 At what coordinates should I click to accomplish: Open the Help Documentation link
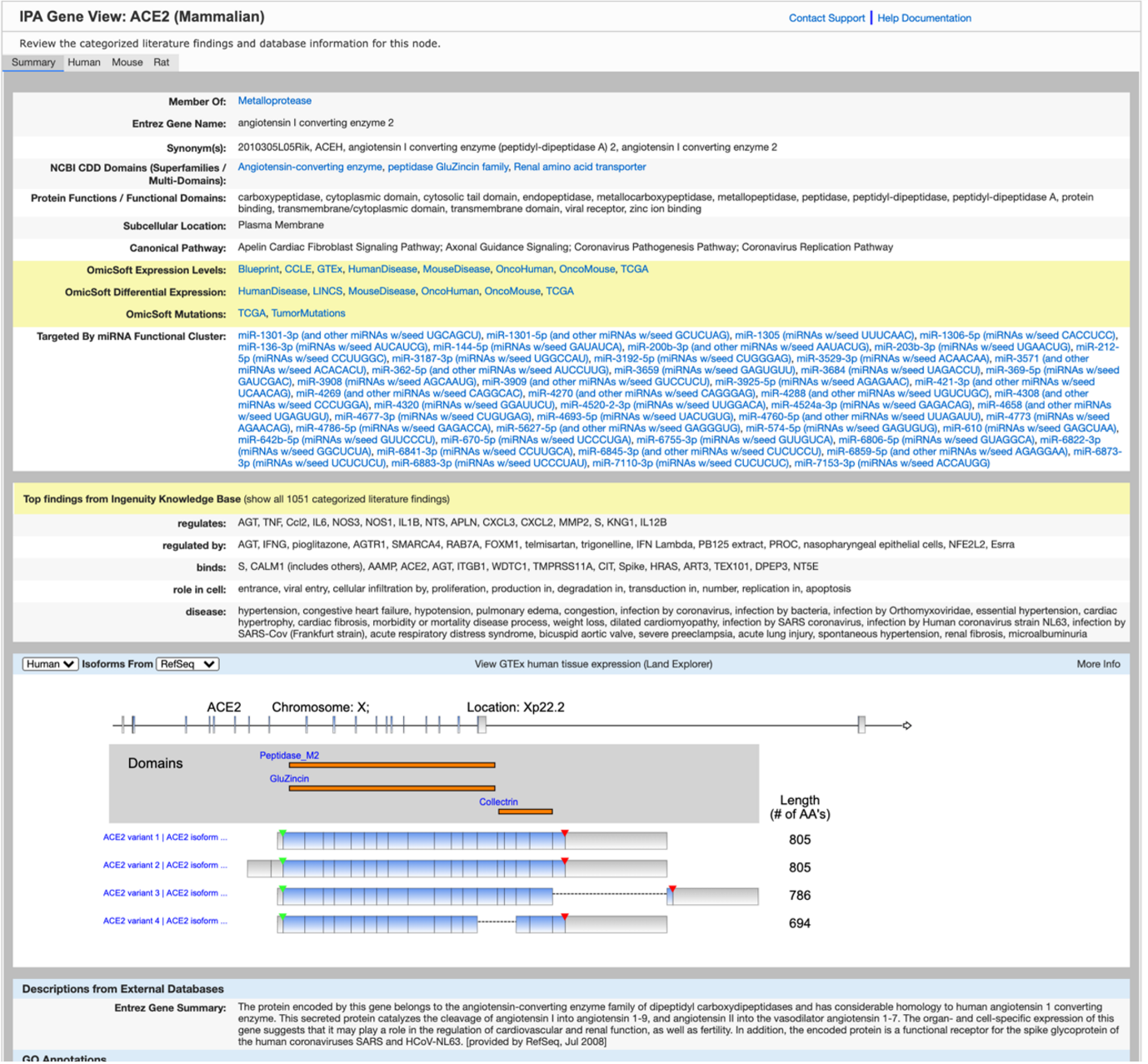point(924,18)
